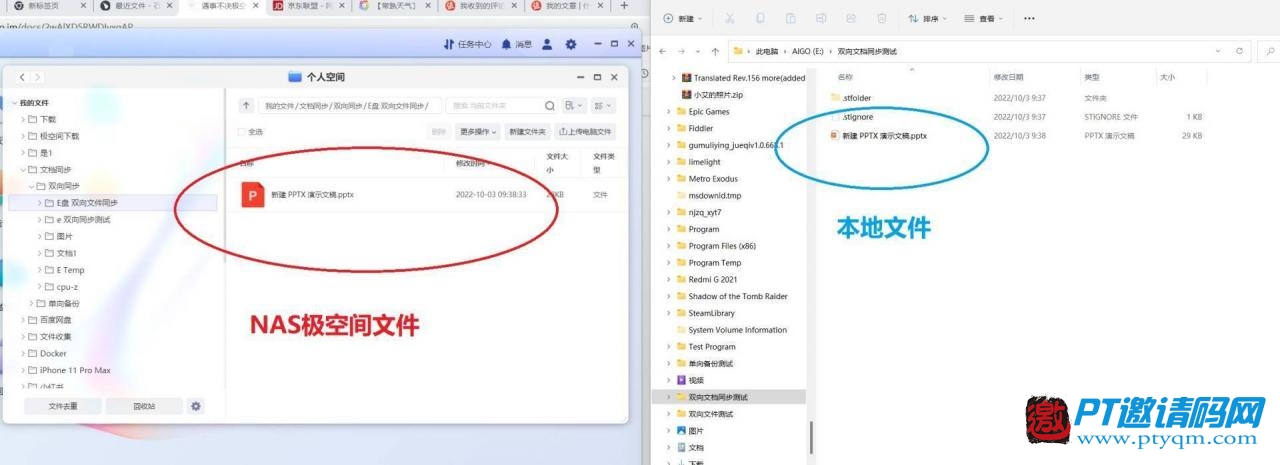Open the 更多操作 dropdown
This screenshot has height=465, width=1280.
[x=478, y=131]
